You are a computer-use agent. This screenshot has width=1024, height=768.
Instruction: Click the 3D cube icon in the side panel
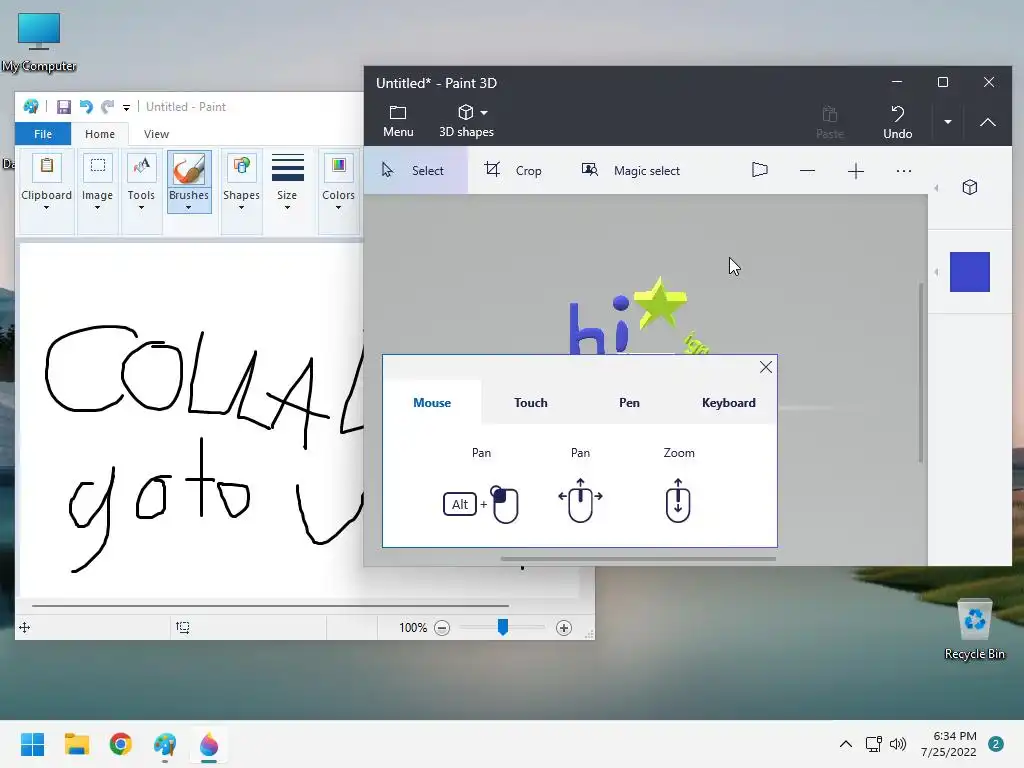click(970, 187)
